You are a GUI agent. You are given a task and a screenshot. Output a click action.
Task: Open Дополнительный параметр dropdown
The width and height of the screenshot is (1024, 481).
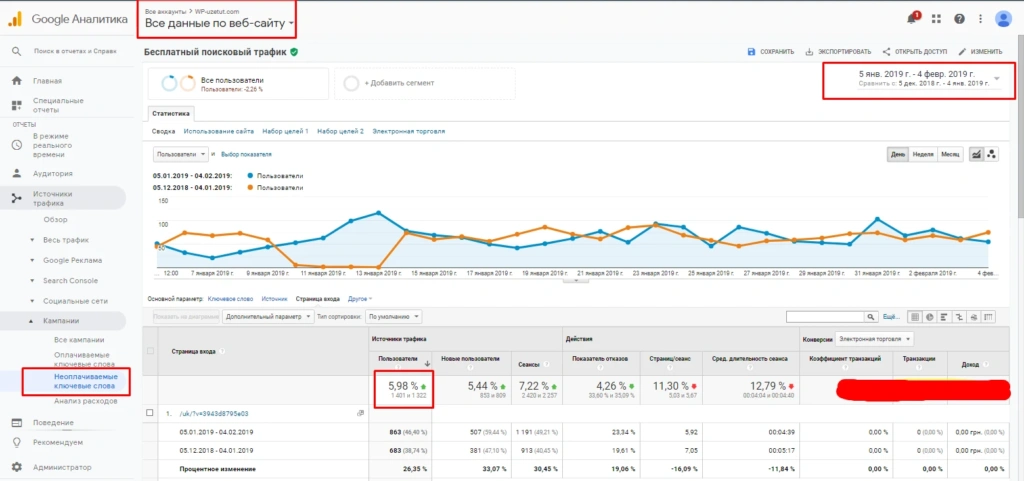tap(268, 317)
